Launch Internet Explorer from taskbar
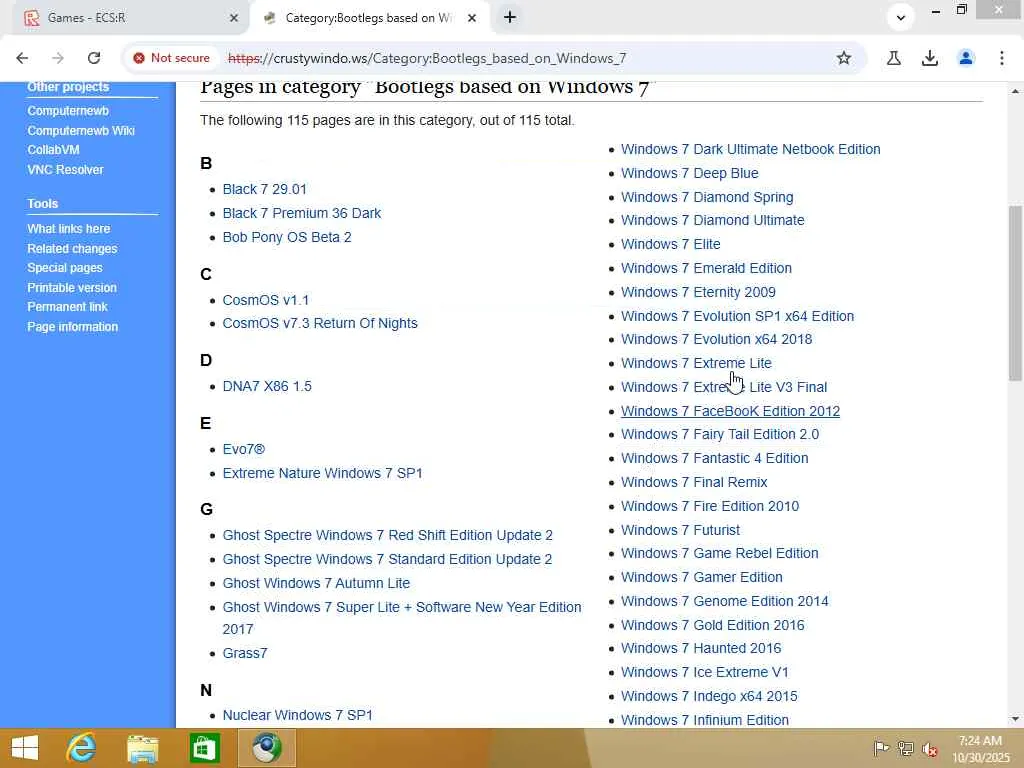This screenshot has height=768, width=1024. [x=82, y=748]
